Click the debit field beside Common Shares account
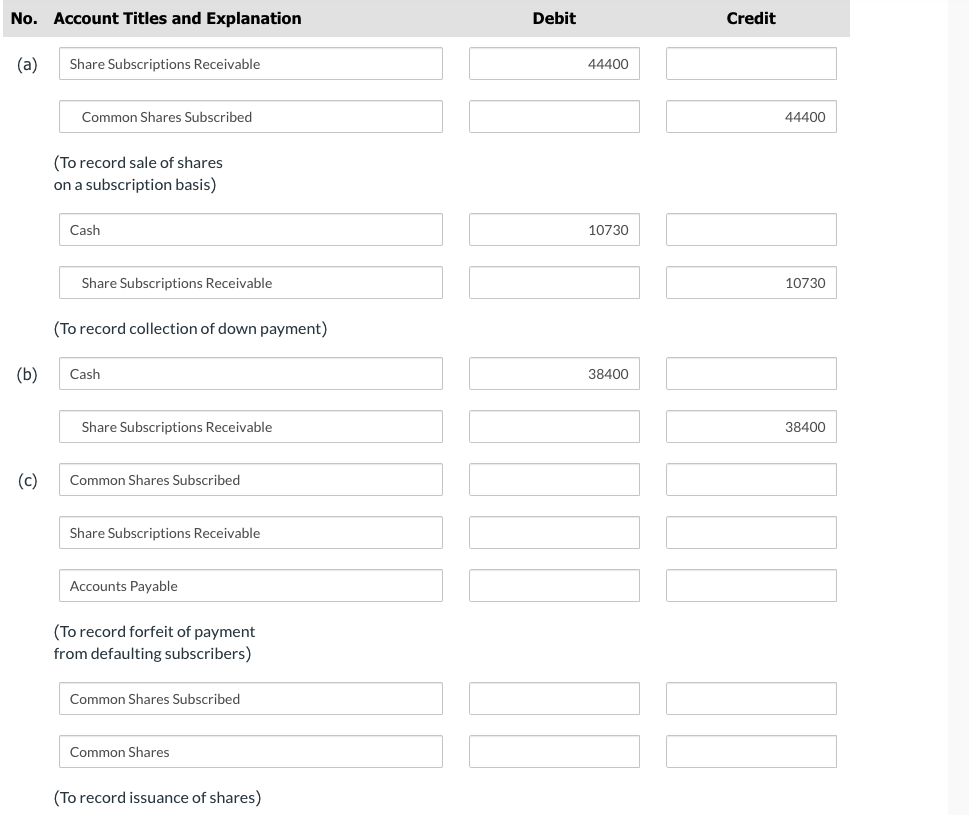This screenshot has height=815, width=969. point(554,752)
